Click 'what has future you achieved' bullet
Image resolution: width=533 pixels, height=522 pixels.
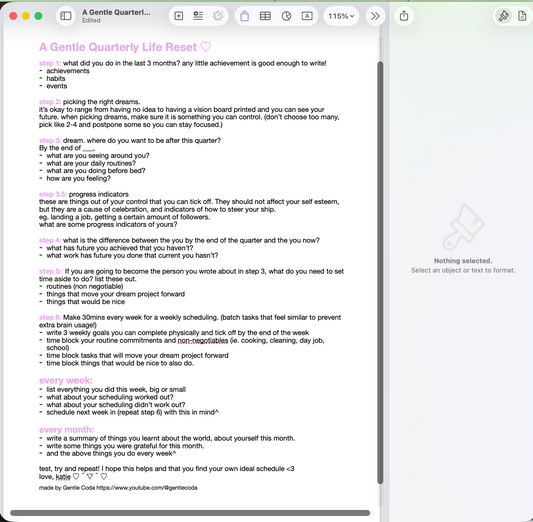pyautogui.click(x=120, y=248)
